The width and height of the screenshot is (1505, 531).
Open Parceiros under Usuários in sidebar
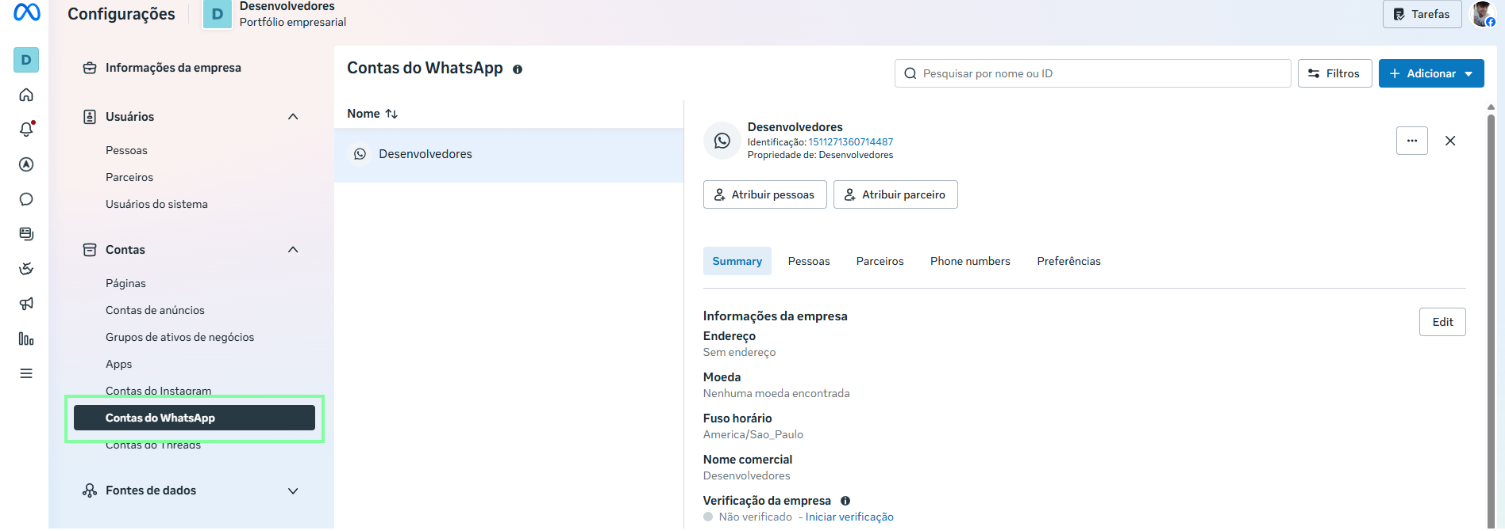[x=129, y=177]
